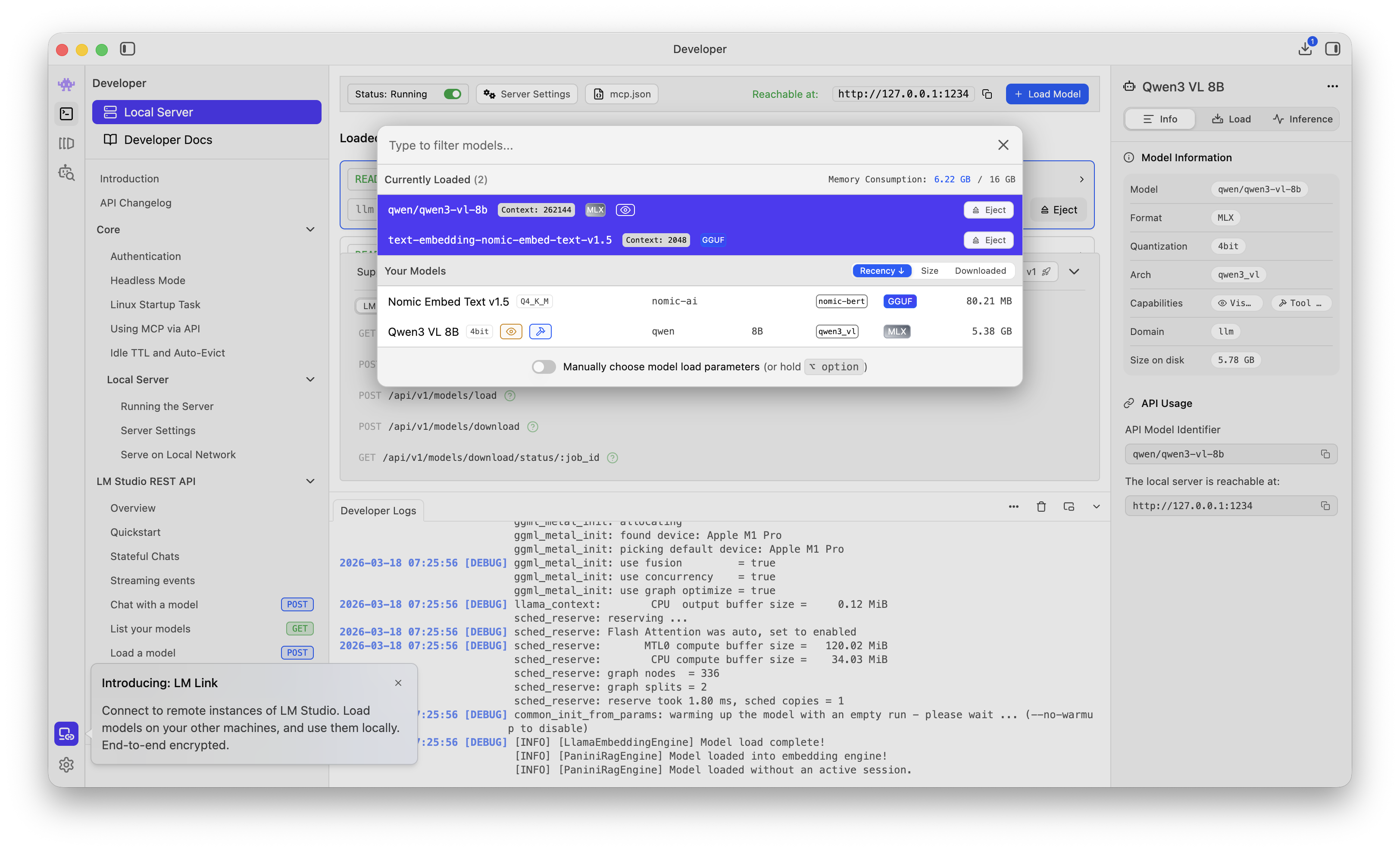This screenshot has height=851, width=1400.
Task: Open the downloads icon in title bar
Action: 1305,49
